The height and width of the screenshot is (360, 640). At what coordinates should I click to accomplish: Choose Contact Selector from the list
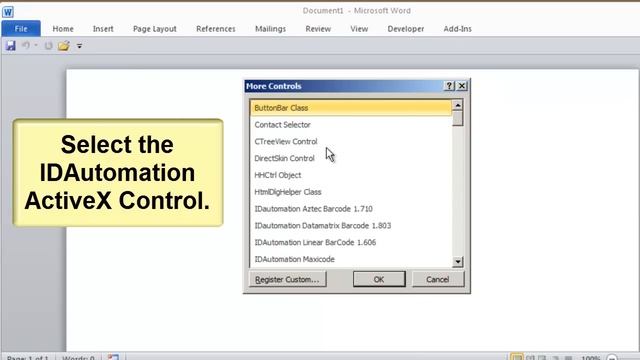[x=351, y=125]
